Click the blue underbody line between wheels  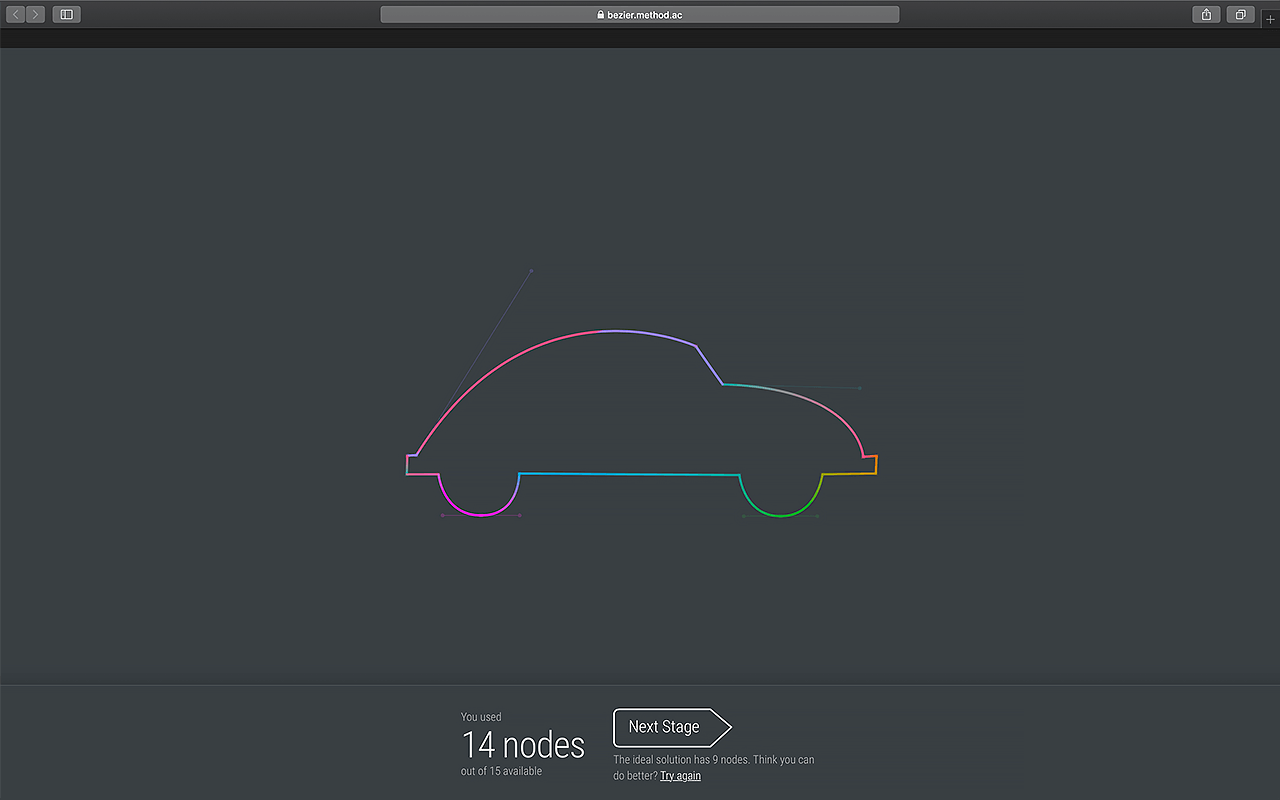[630, 474]
